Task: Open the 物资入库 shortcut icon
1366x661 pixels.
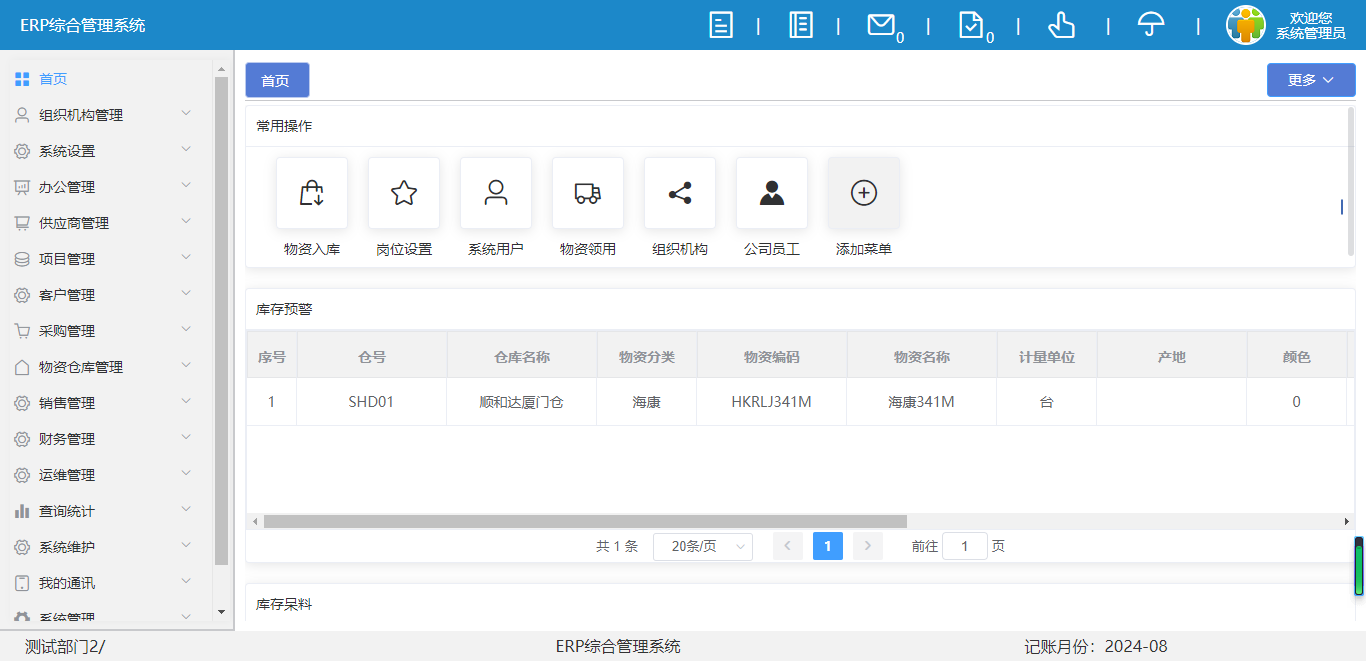Action: tap(312, 193)
